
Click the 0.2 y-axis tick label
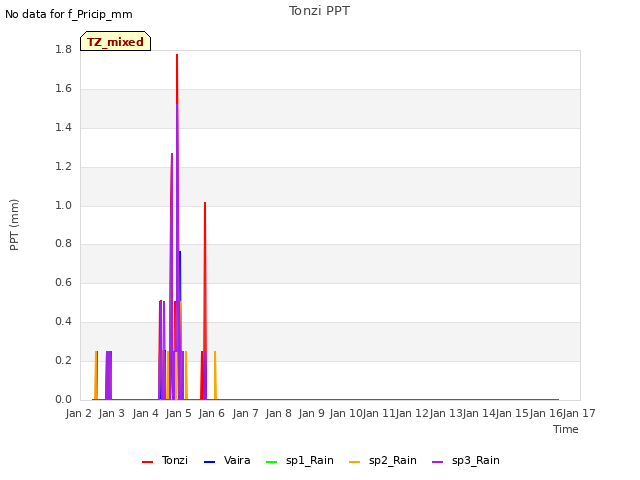click(63, 360)
